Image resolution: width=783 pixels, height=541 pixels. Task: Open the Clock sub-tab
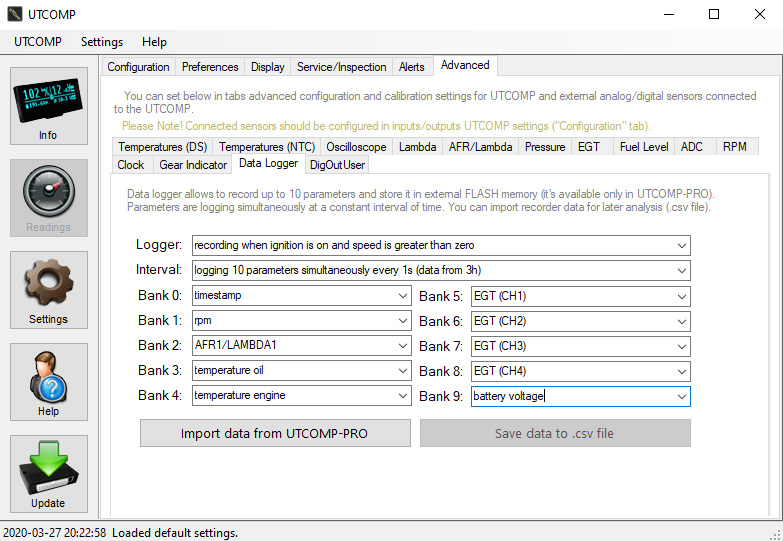pyautogui.click(x=131, y=165)
